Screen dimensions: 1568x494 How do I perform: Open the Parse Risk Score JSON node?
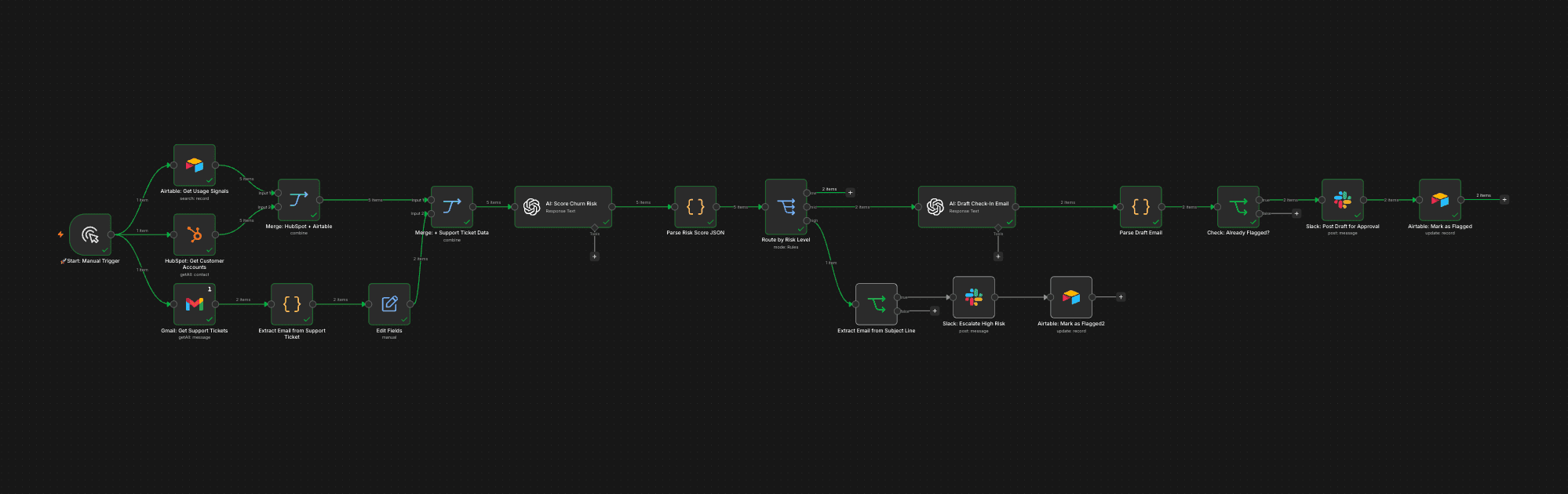[695, 207]
